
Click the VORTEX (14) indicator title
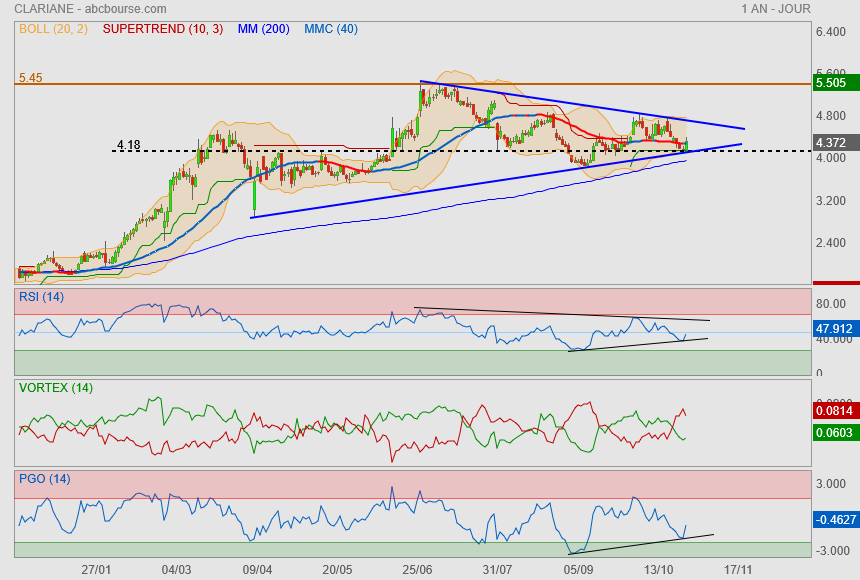tap(55, 388)
